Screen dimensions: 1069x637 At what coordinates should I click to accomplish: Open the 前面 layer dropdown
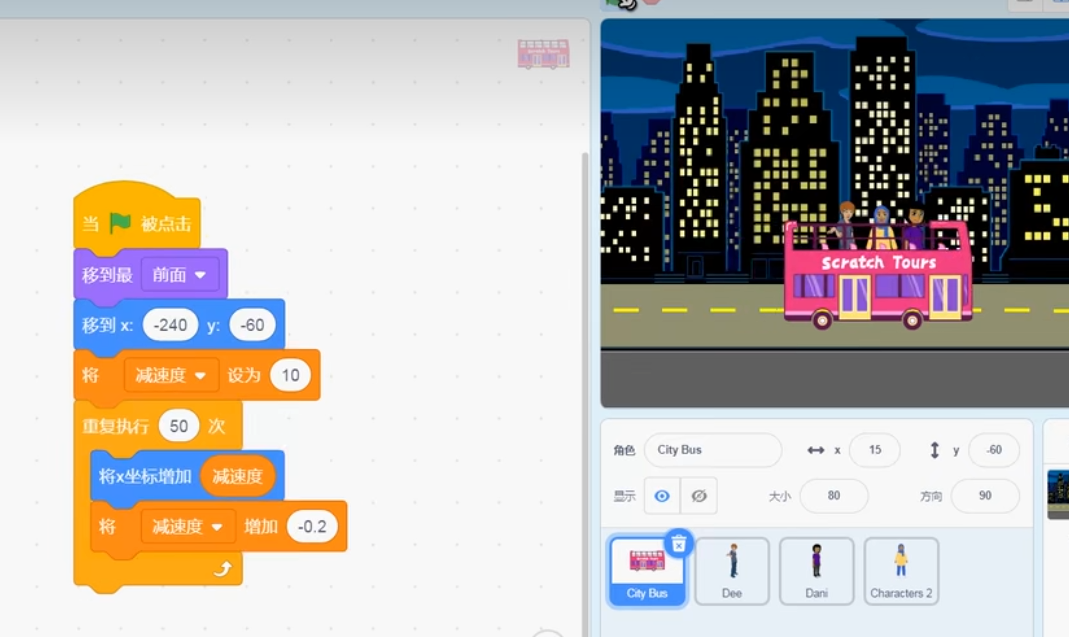click(179, 275)
